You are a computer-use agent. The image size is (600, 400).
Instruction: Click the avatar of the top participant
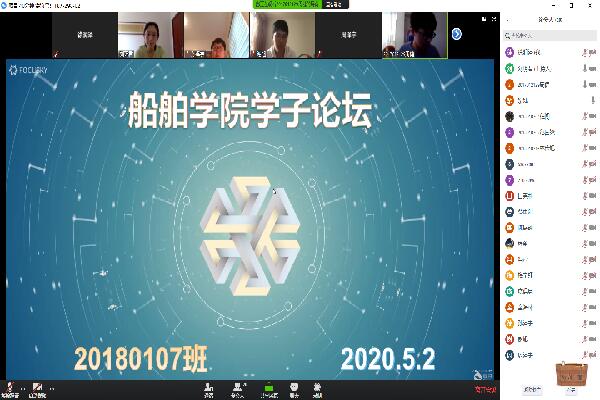coord(509,51)
